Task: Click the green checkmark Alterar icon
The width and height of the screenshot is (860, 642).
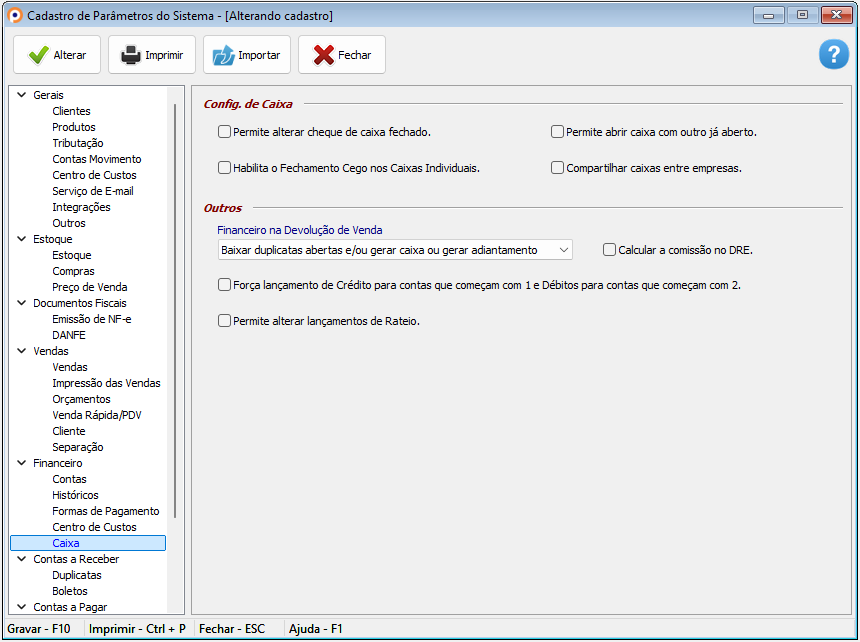Action: pos(38,55)
